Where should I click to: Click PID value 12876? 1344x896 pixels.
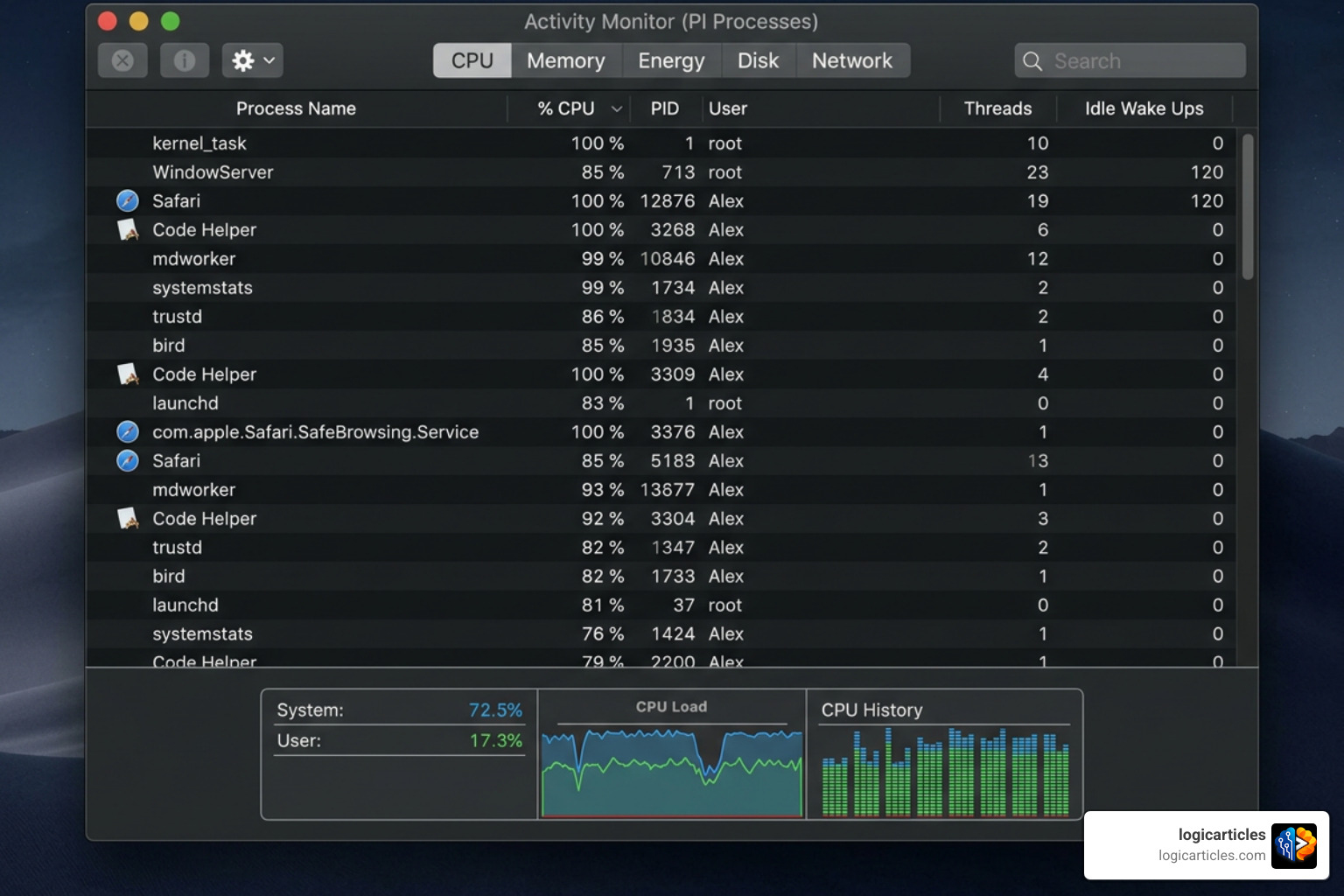coord(668,201)
